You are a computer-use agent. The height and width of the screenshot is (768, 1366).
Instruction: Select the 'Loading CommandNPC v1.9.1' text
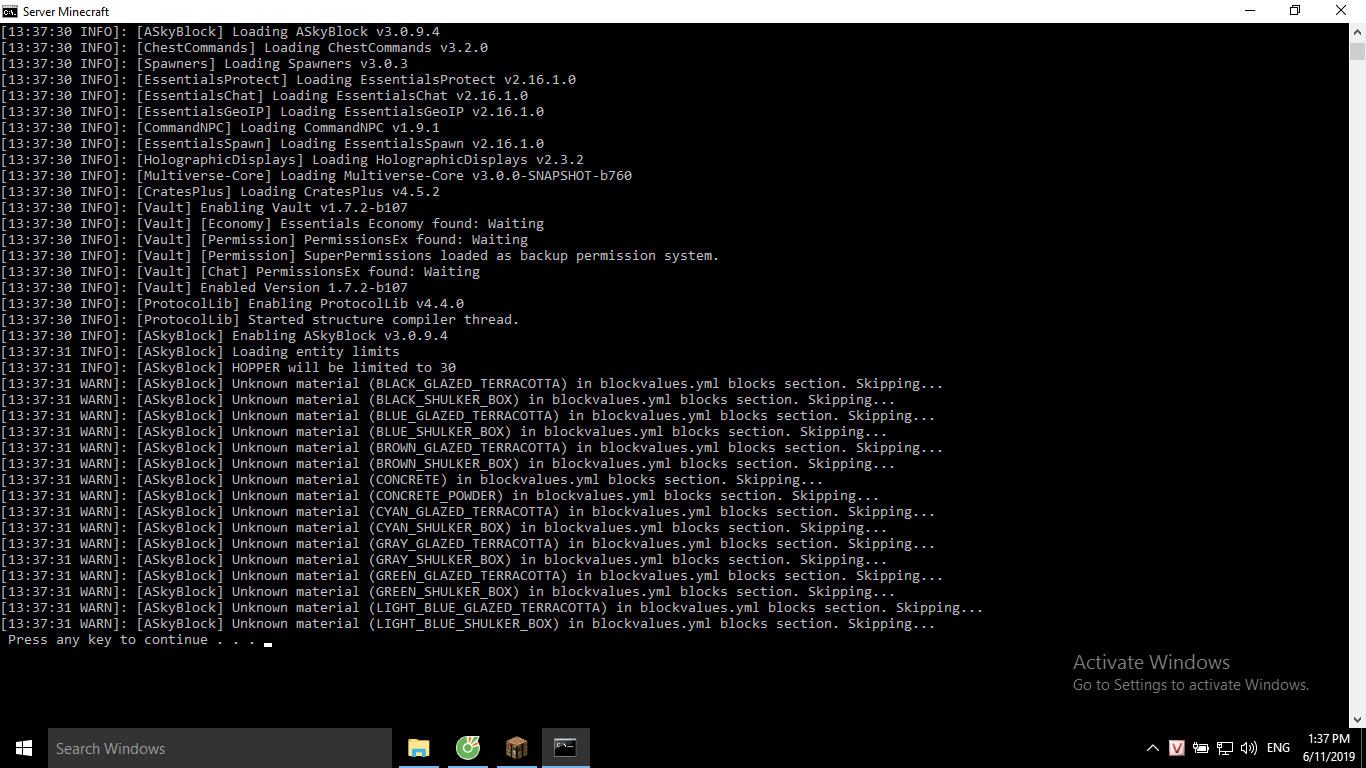(x=340, y=128)
